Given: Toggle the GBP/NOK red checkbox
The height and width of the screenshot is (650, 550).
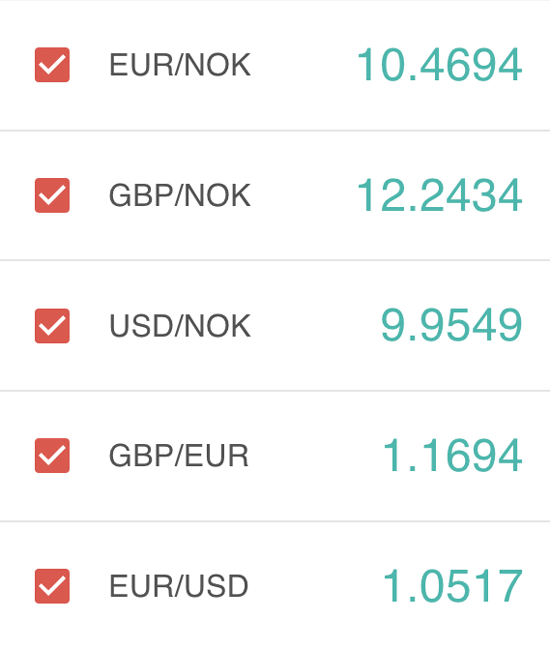Looking at the screenshot, I should [x=52, y=195].
